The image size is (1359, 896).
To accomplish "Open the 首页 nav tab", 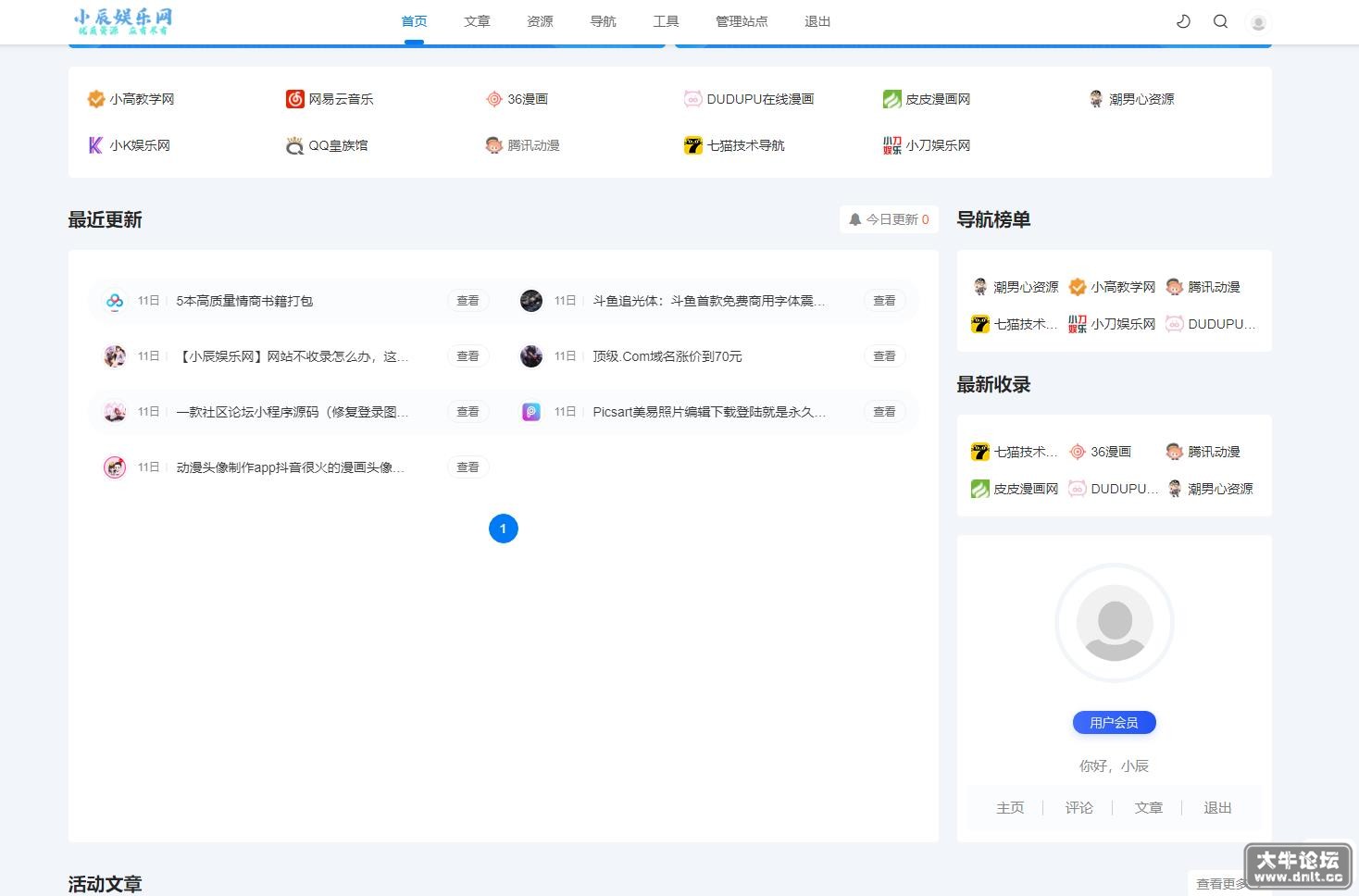I will click(x=414, y=21).
